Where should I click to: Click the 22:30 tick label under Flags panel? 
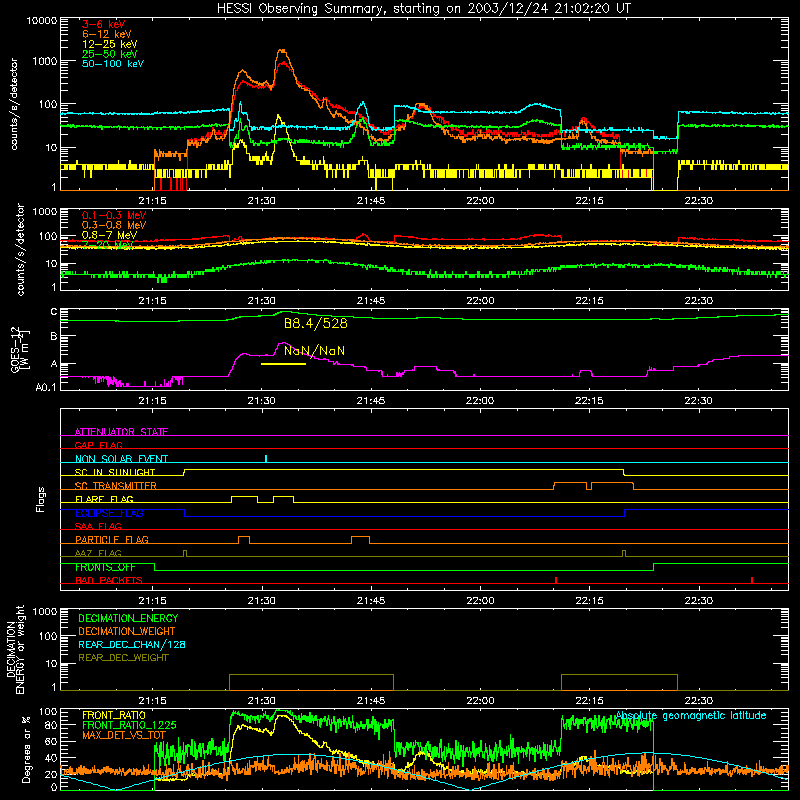click(698, 601)
